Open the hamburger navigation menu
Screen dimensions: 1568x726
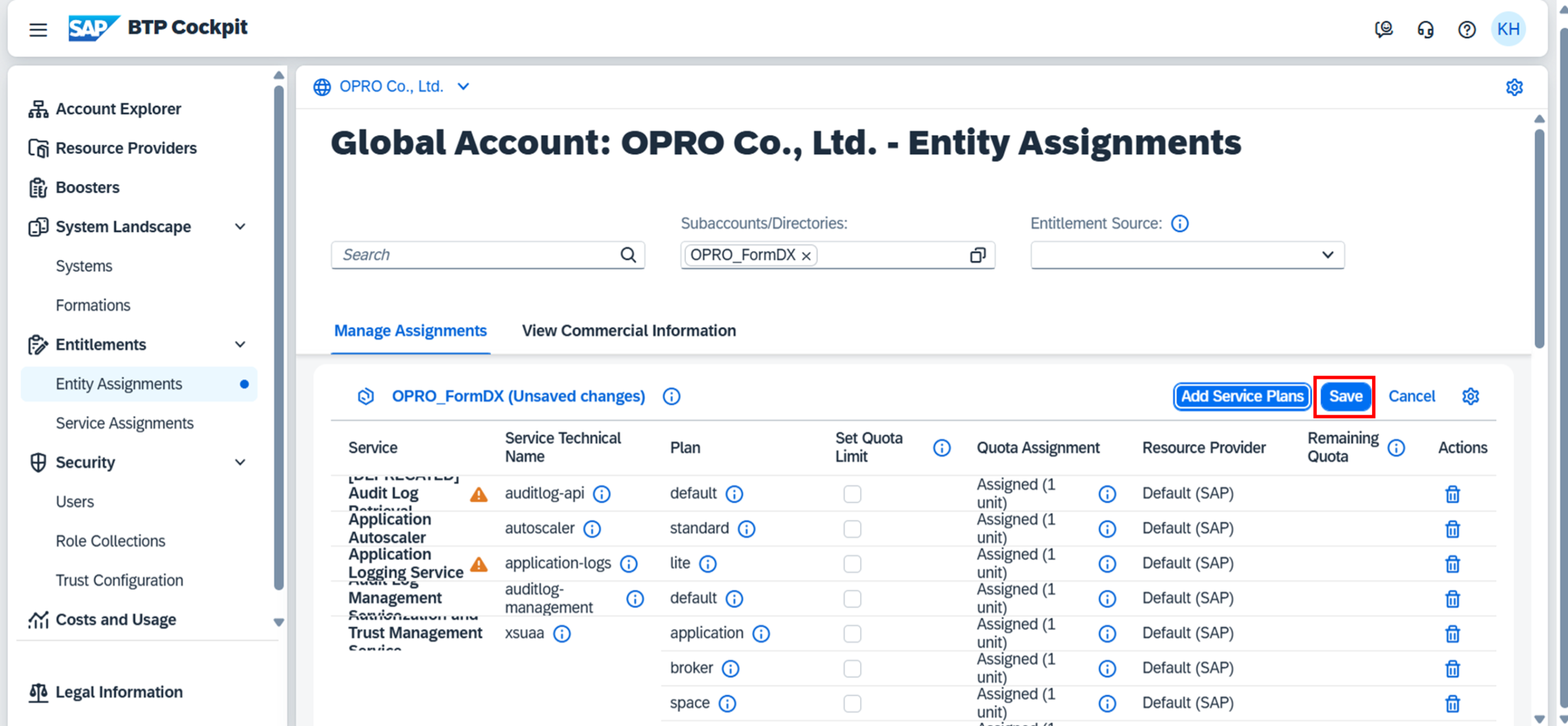38,29
